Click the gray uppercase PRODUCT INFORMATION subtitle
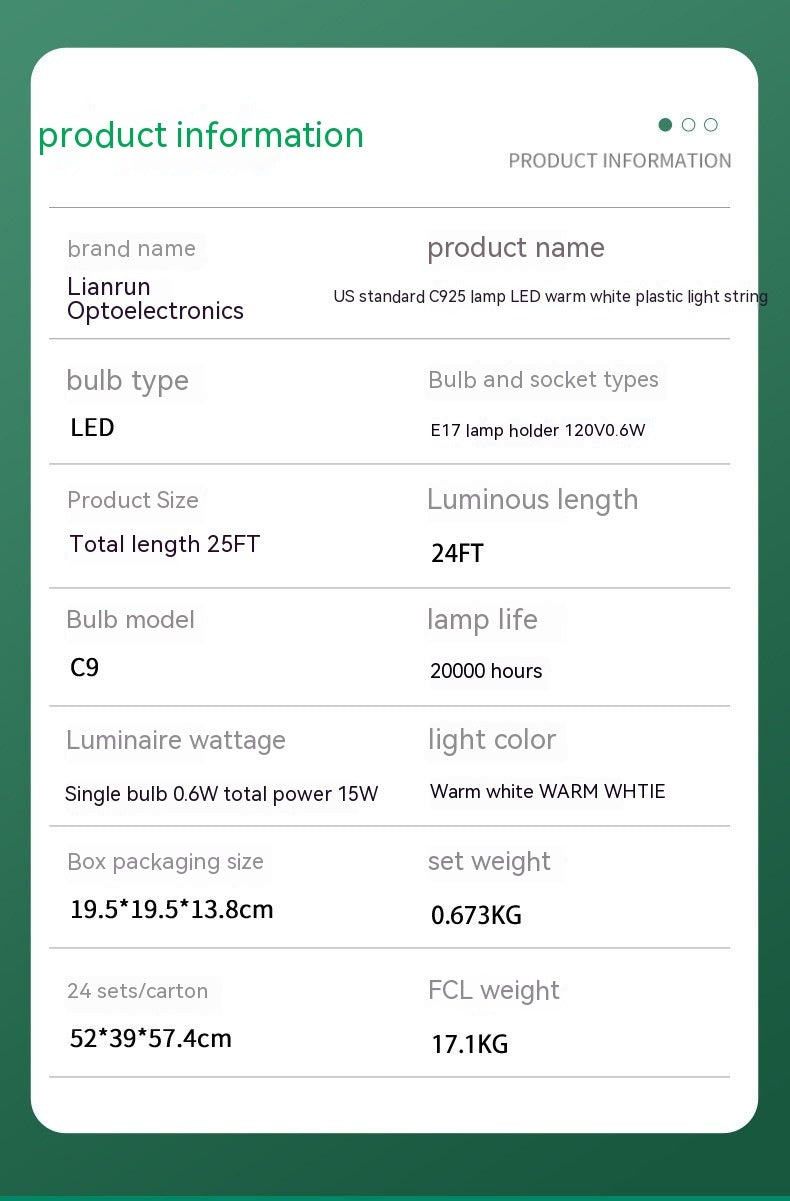Image resolution: width=790 pixels, height=1201 pixels. click(619, 161)
